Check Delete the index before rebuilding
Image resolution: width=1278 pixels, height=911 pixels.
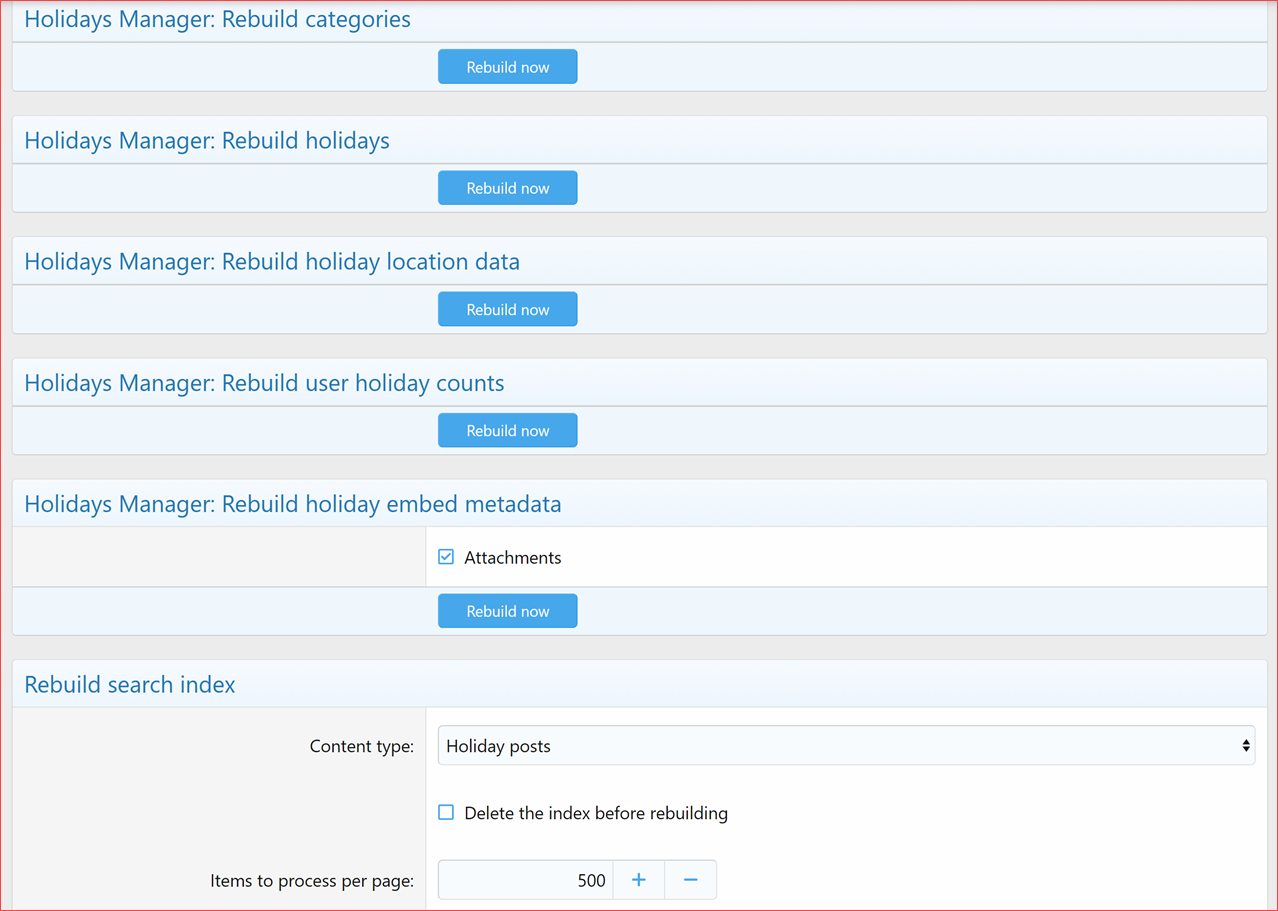(445, 812)
